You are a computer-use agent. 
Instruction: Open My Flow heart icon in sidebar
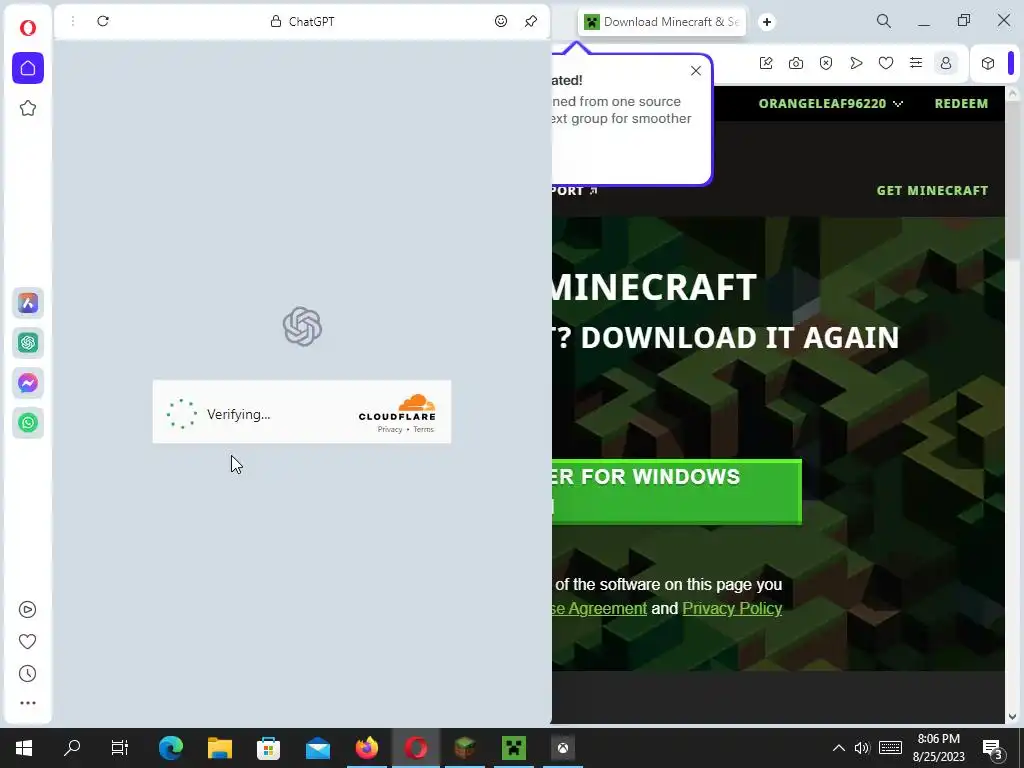tap(27, 641)
